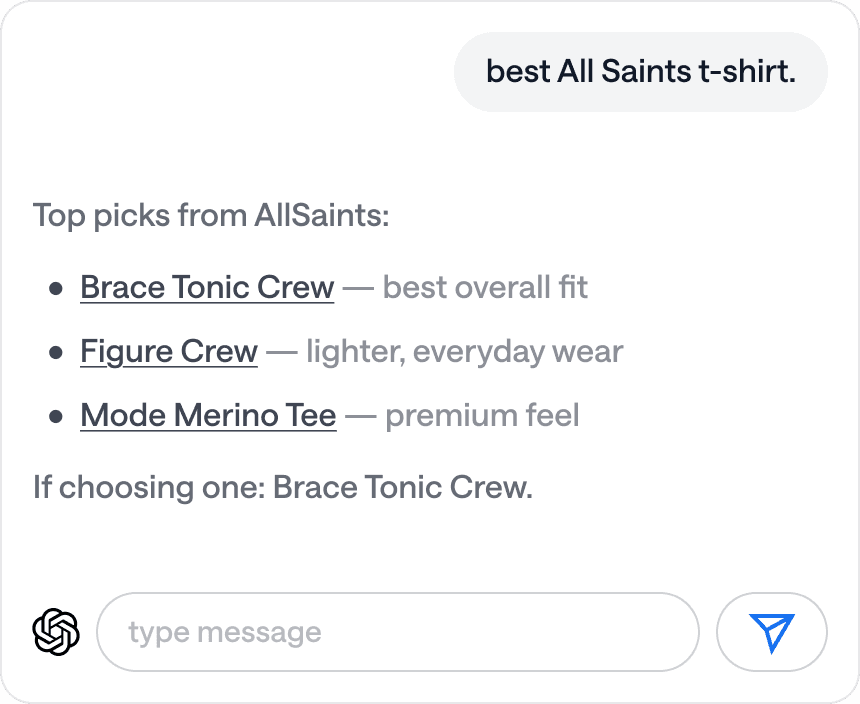Click the "If choosing one:" text
The height and width of the screenshot is (704, 860).
click(x=148, y=488)
